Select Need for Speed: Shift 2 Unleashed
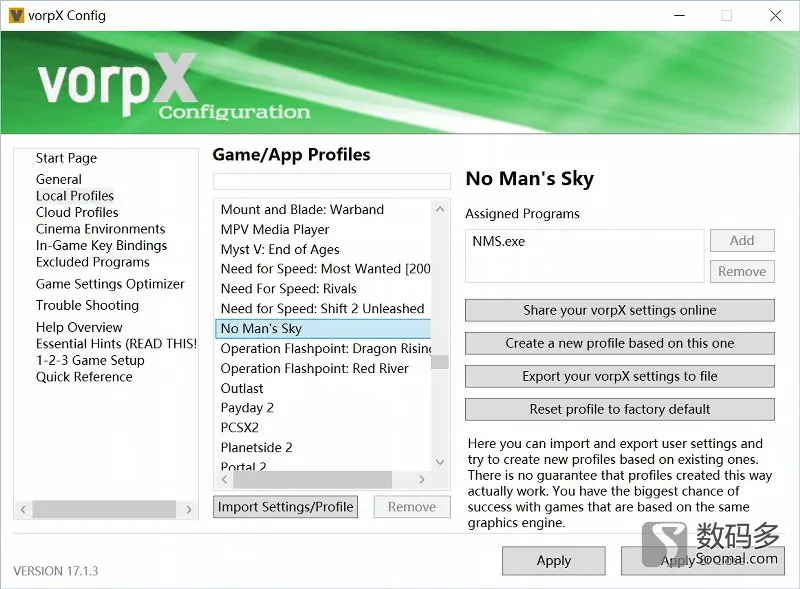The image size is (800, 589). point(323,308)
